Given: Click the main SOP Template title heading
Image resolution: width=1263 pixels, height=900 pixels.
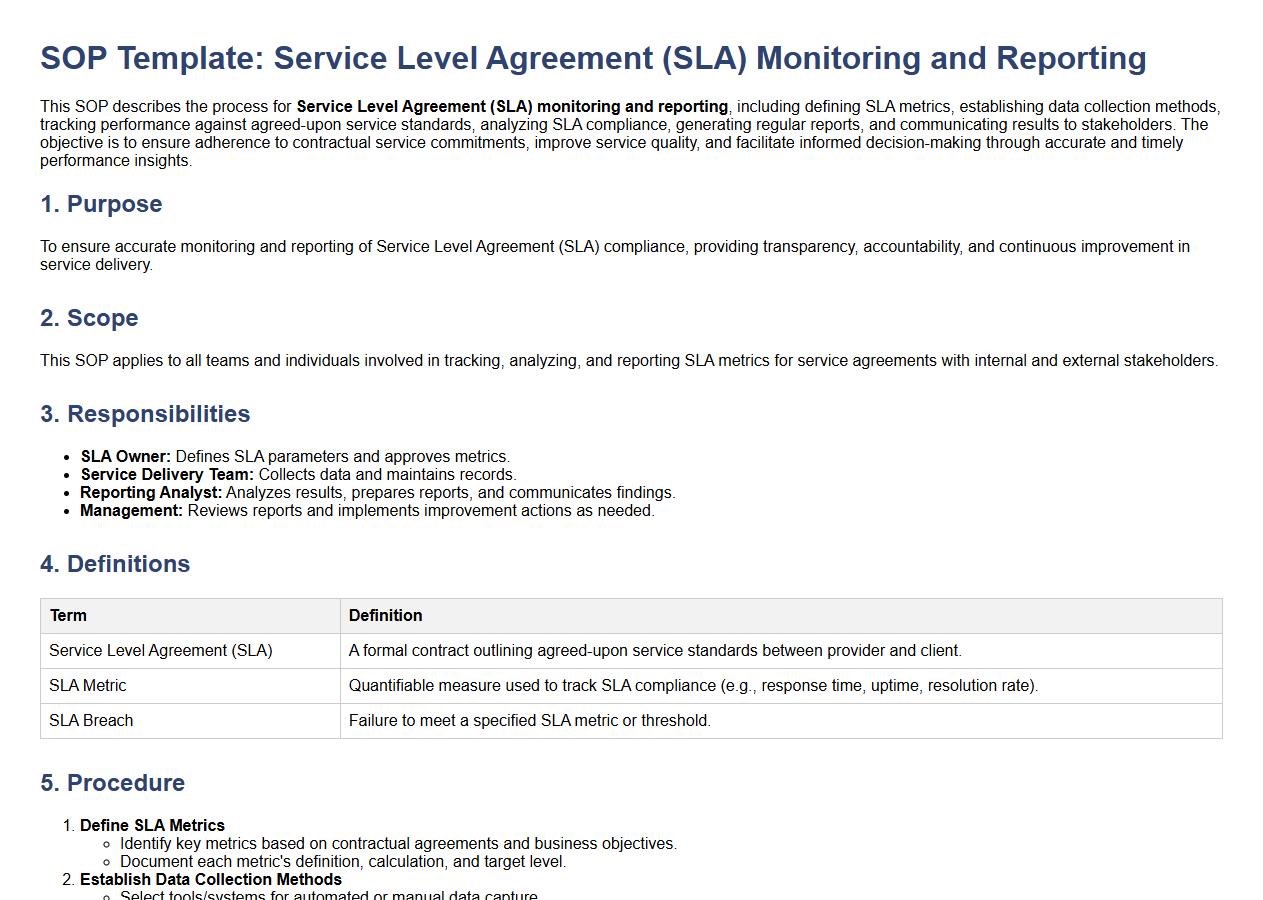Looking at the screenshot, I should [x=593, y=58].
